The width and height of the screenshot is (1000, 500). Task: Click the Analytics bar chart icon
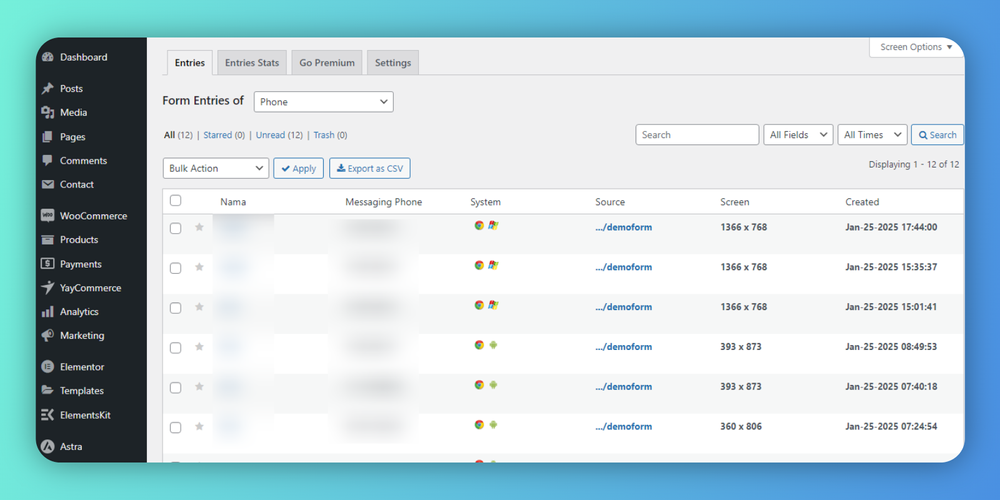pos(47,312)
